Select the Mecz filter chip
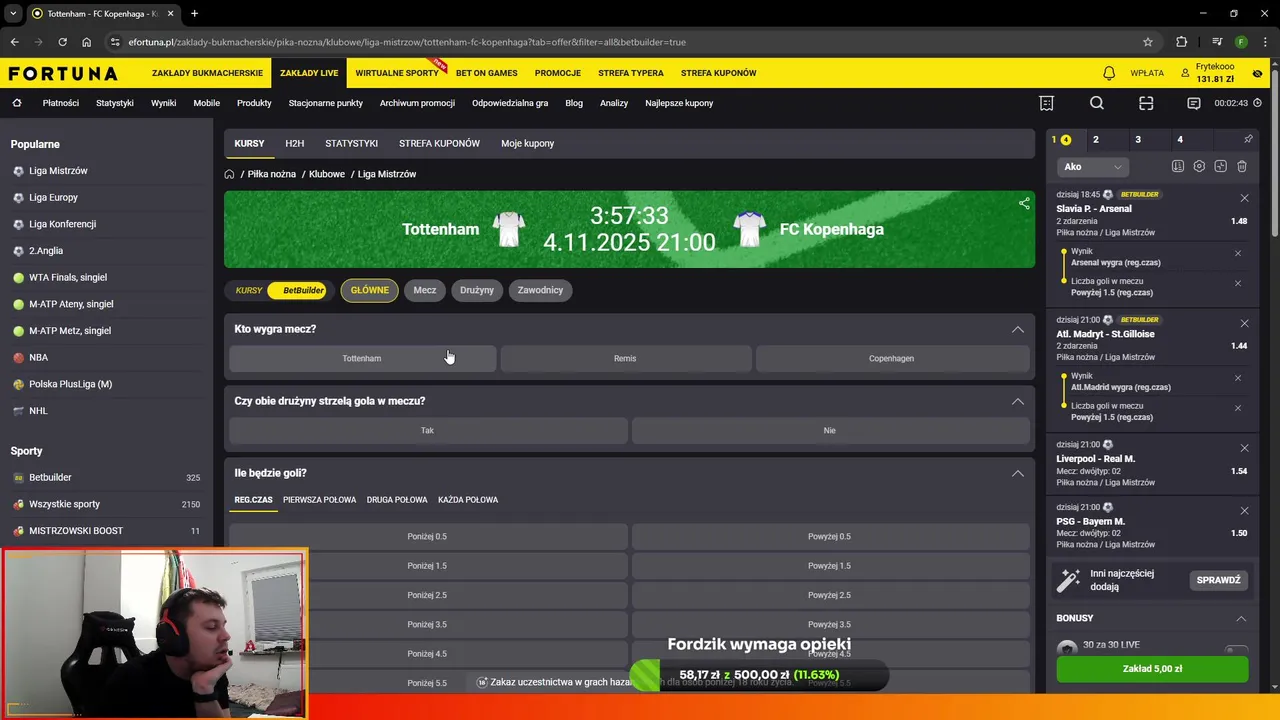 pyautogui.click(x=425, y=291)
